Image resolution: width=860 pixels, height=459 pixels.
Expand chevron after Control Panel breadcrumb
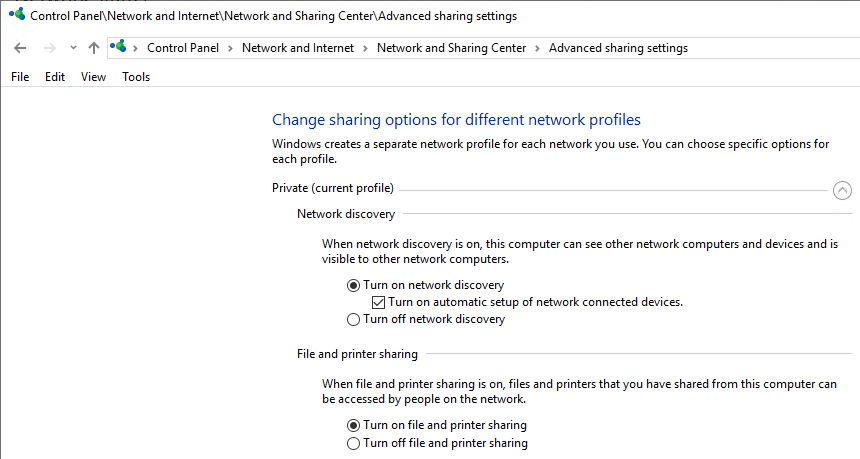230,48
